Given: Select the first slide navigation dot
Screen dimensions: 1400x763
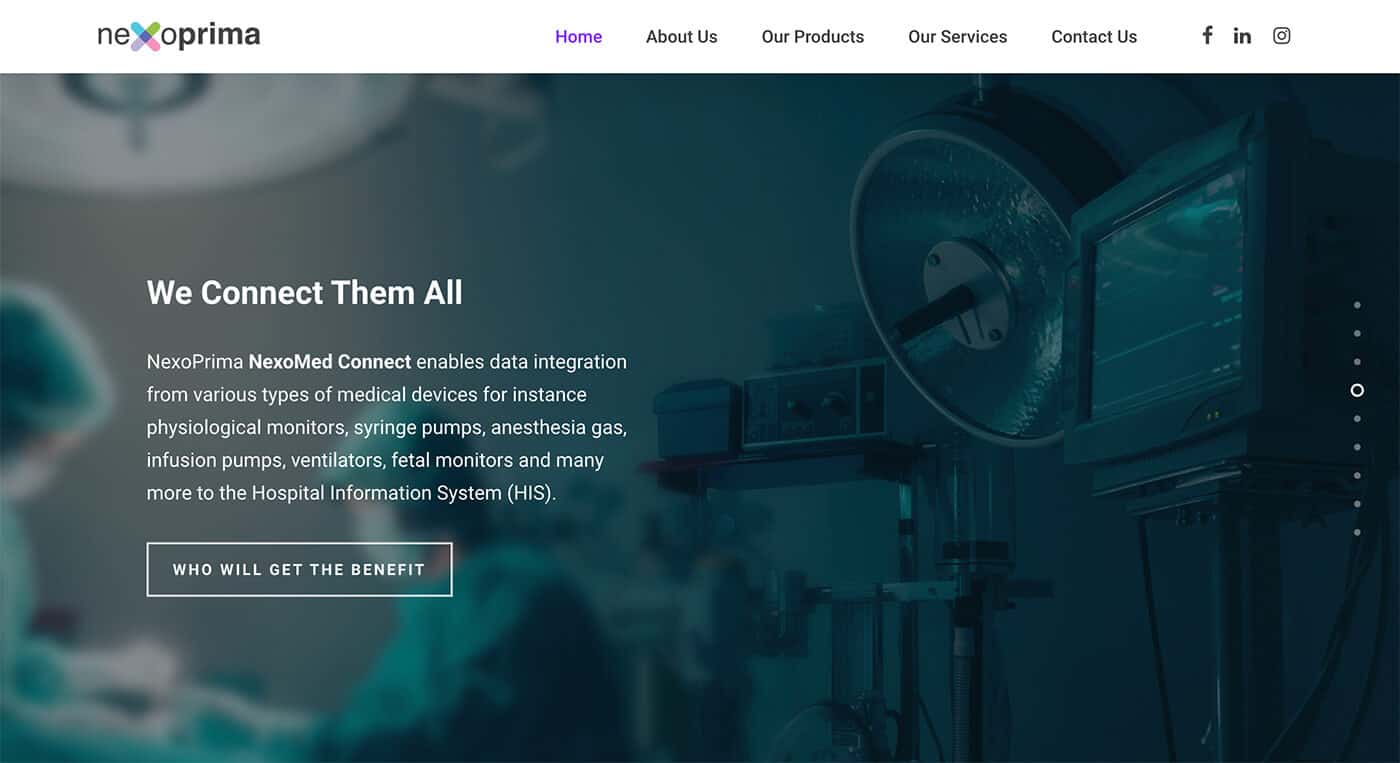Looking at the screenshot, I should pyautogui.click(x=1357, y=305).
